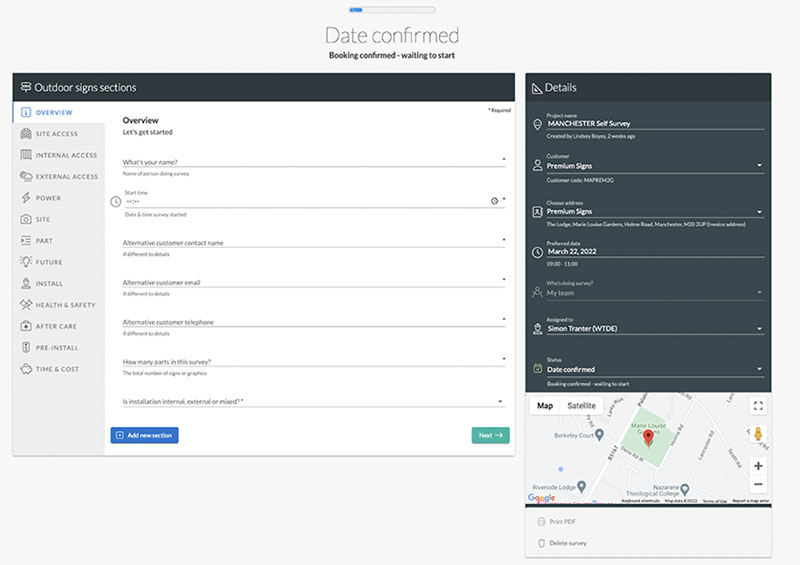This screenshot has height=565, width=800.
Task: Click the Alternative customer contact name field
Action: click(313, 242)
